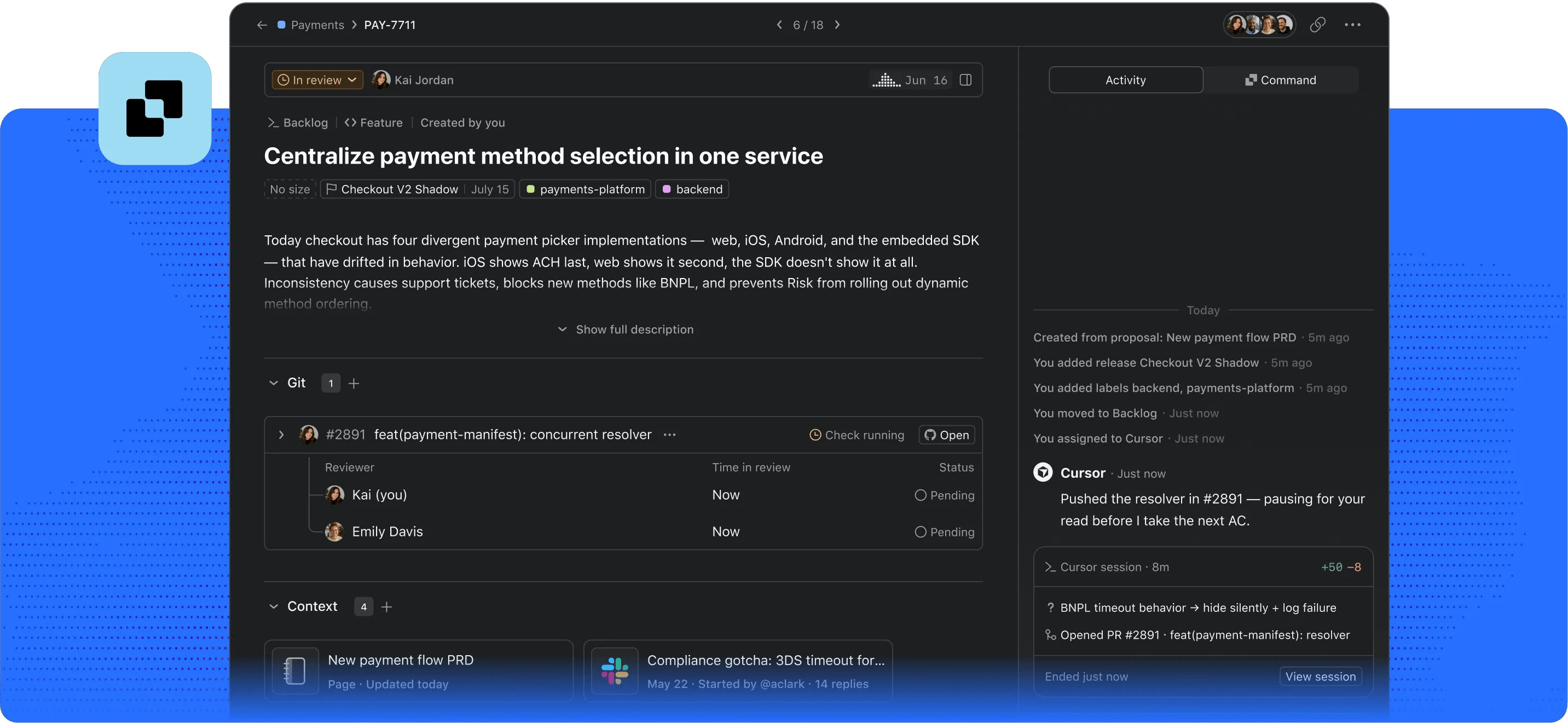Viewport: 1568px width, 723px height.
Task: Click the Context count badge
Action: click(x=363, y=606)
